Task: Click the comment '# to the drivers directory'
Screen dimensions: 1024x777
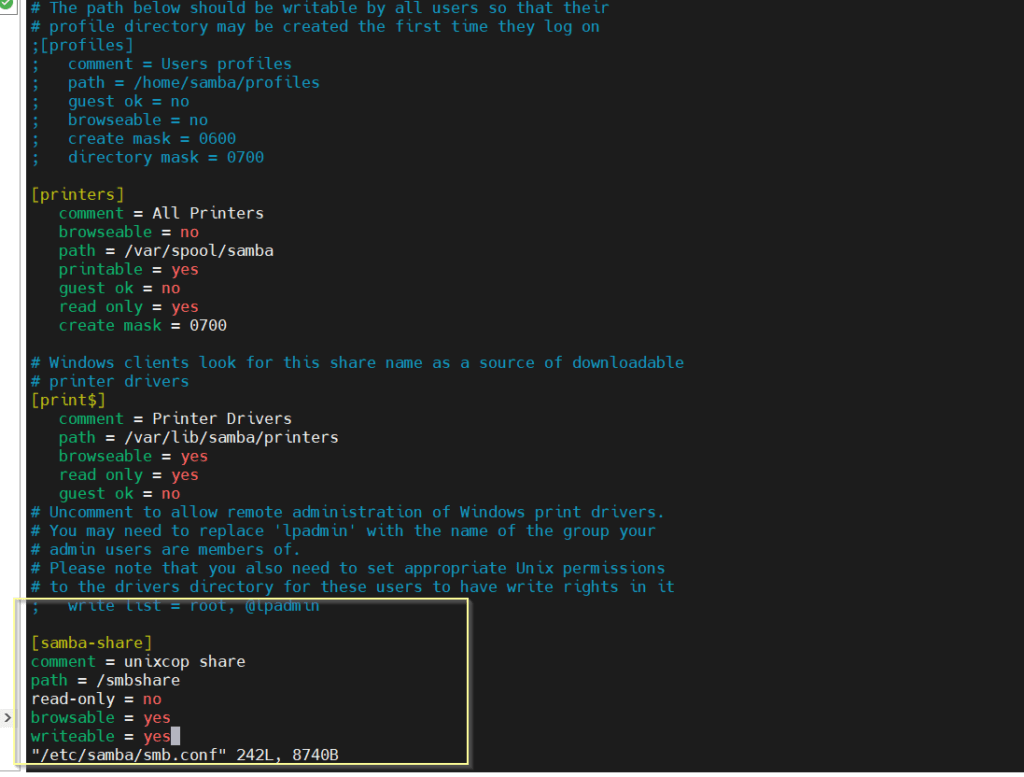Action: (x=353, y=587)
